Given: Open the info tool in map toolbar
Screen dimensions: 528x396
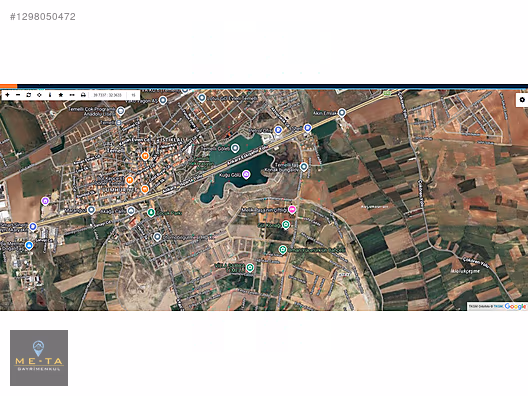Looking at the screenshot, I should click(x=50, y=95).
